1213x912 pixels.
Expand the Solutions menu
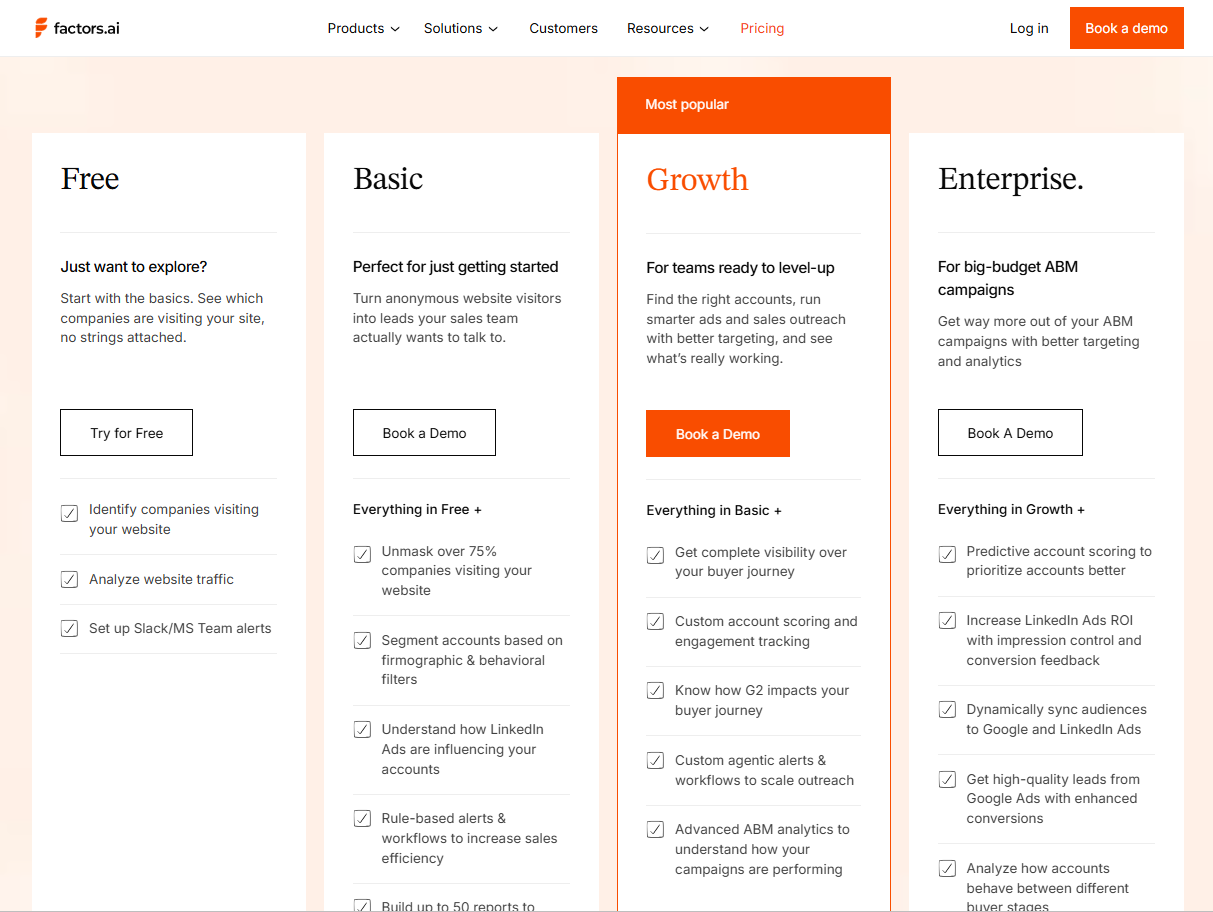coord(460,28)
